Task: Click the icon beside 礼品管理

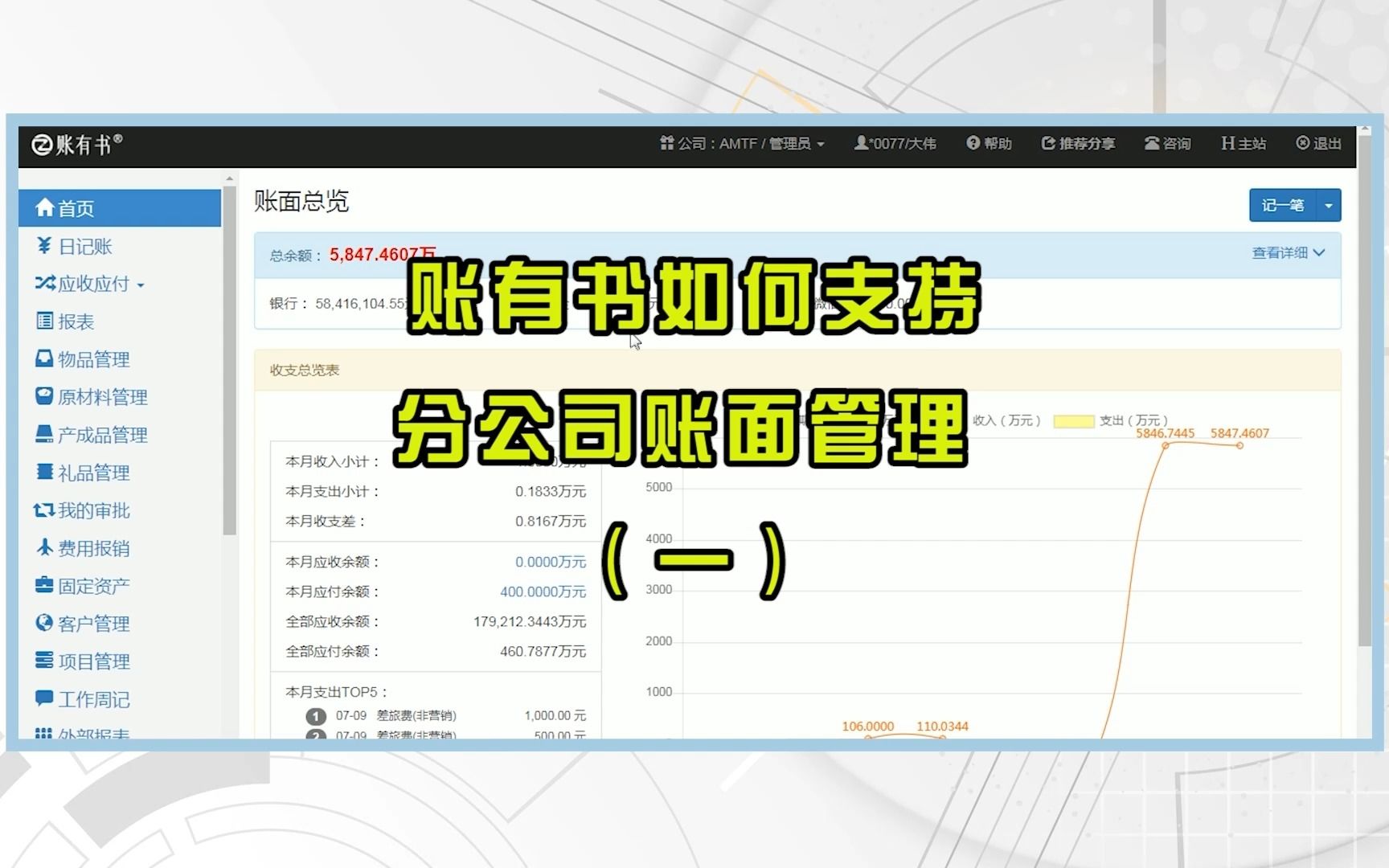Action: point(45,472)
